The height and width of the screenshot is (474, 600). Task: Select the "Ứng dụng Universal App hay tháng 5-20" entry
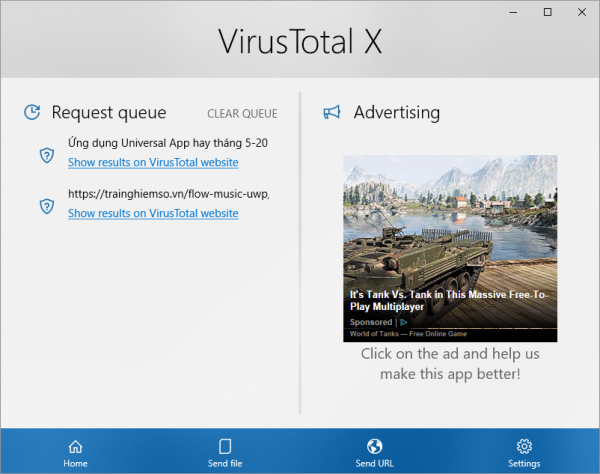tap(168, 143)
